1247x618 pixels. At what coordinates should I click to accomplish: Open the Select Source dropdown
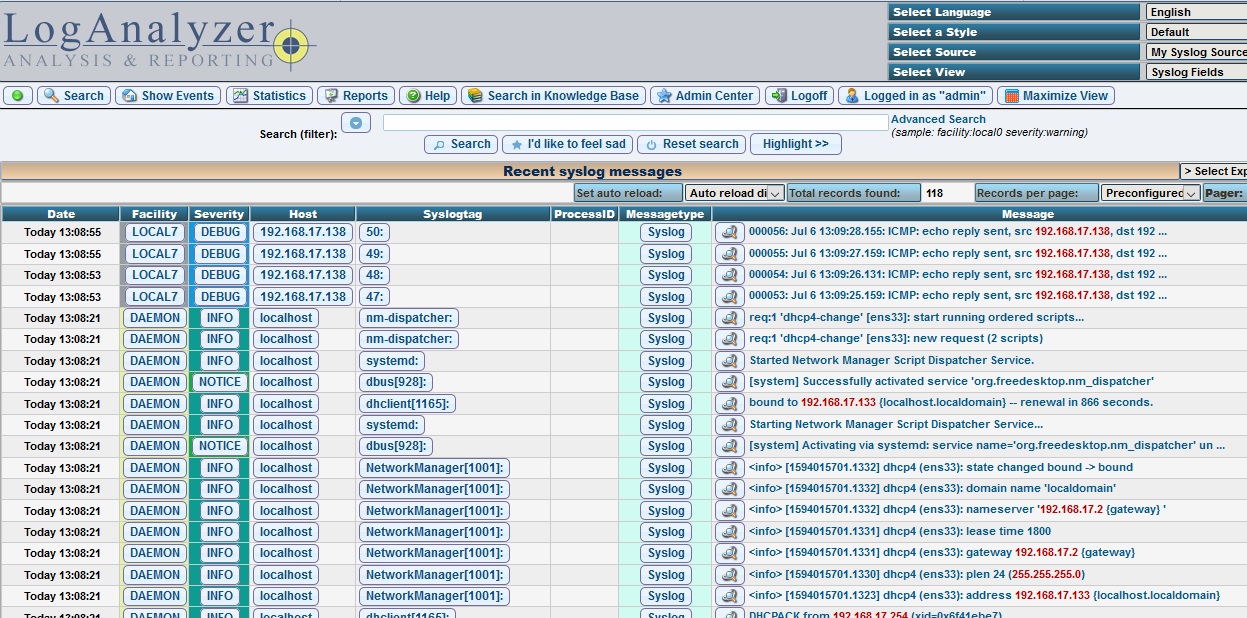pos(1196,52)
